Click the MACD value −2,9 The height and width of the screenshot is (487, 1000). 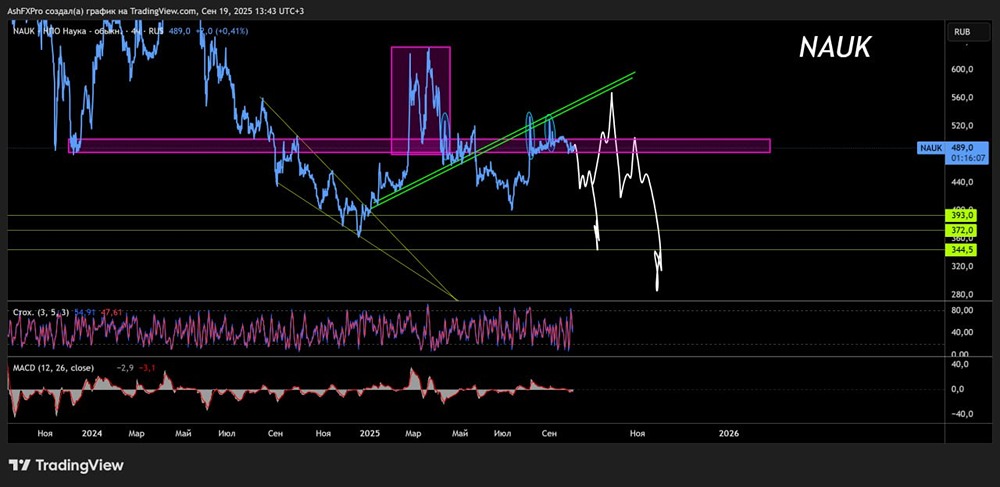click(x=125, y=368)
